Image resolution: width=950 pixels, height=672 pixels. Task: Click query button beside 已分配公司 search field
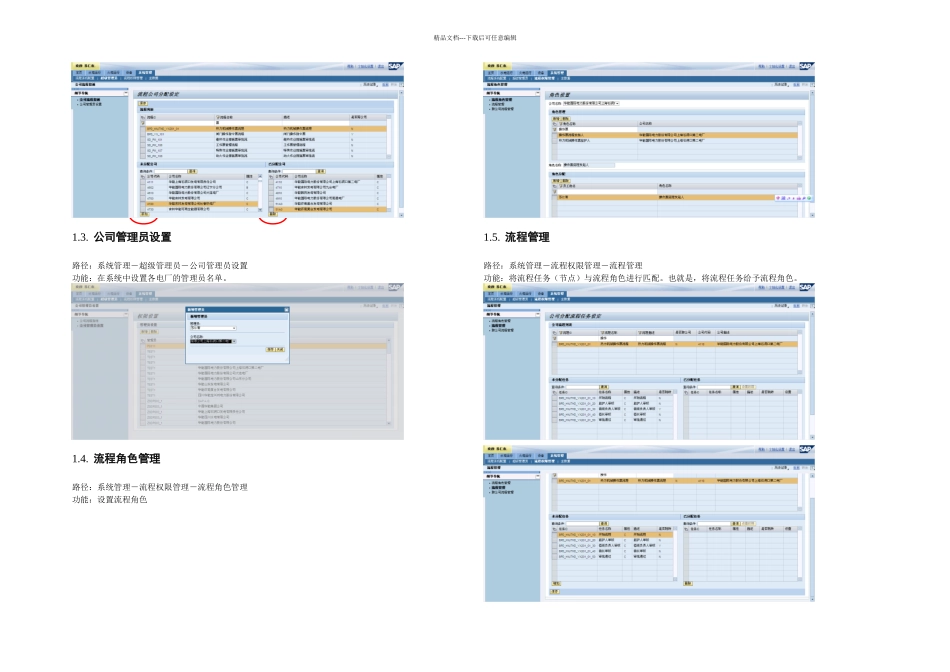click(321, 171)
